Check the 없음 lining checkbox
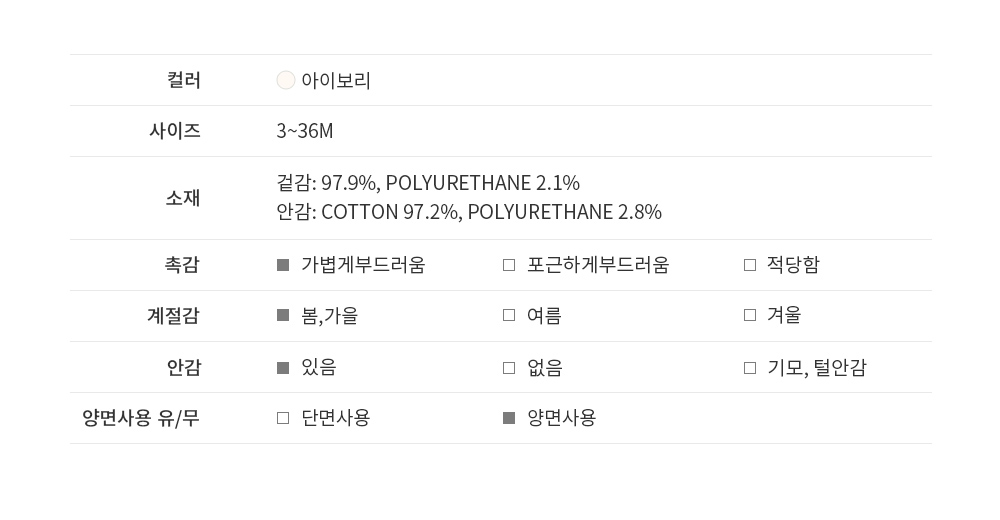Viewport: 1000px width, 520px height. coord(509,368)
